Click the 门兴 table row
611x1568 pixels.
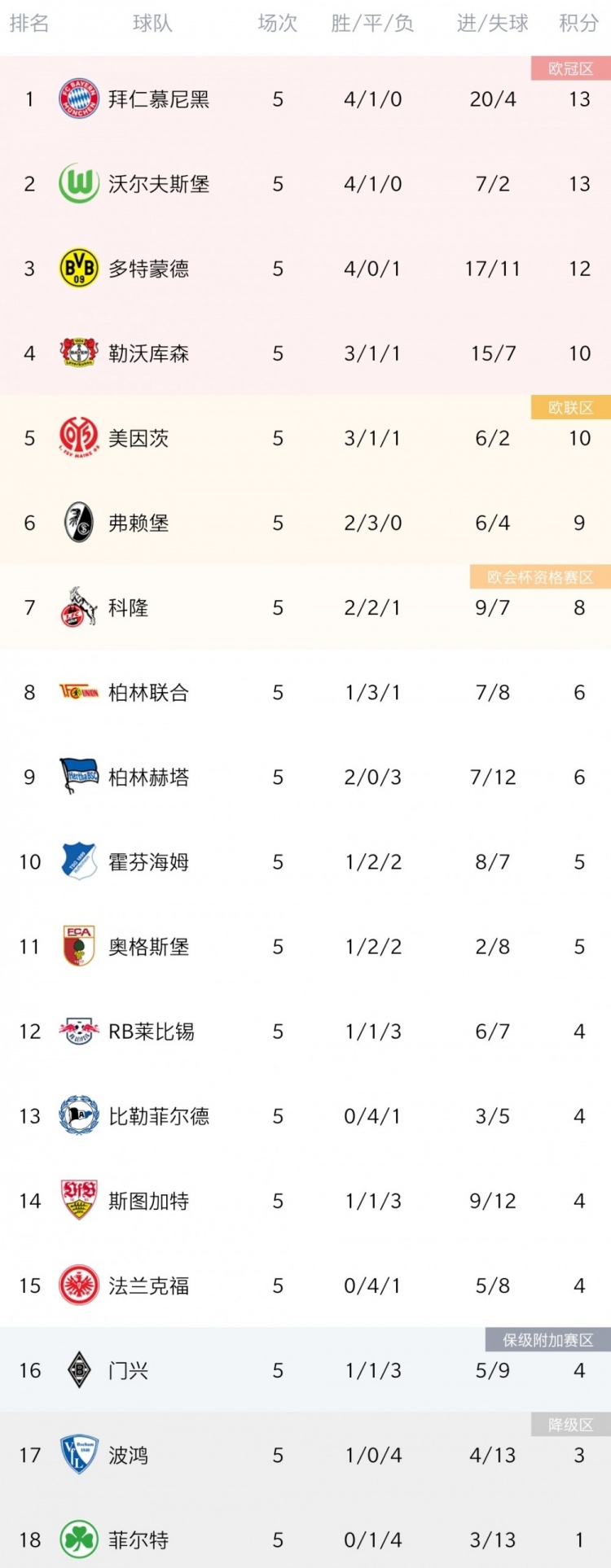click(x=305, y=1371)
